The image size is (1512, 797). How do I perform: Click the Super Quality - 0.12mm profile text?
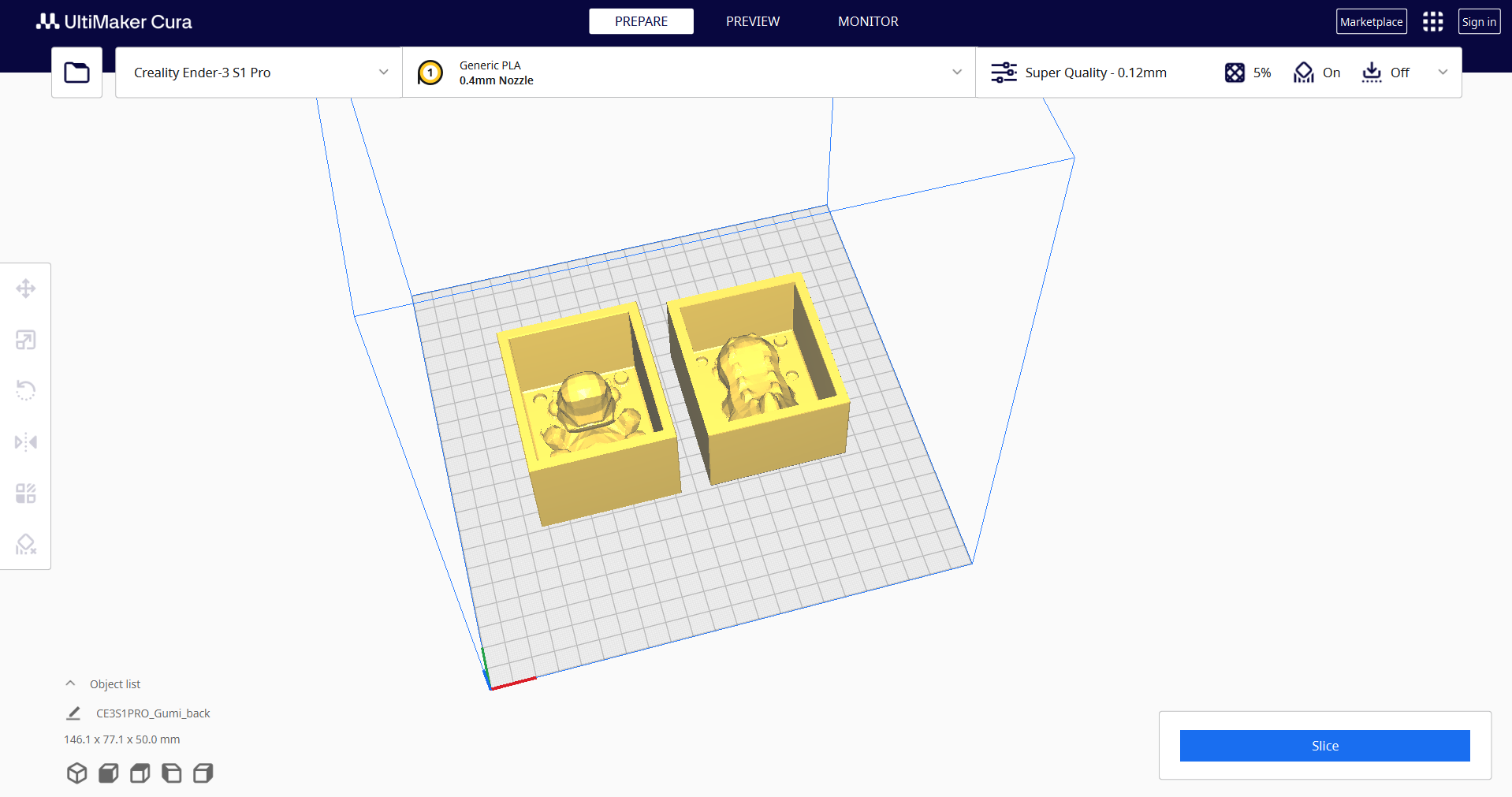coord(1096,73)
